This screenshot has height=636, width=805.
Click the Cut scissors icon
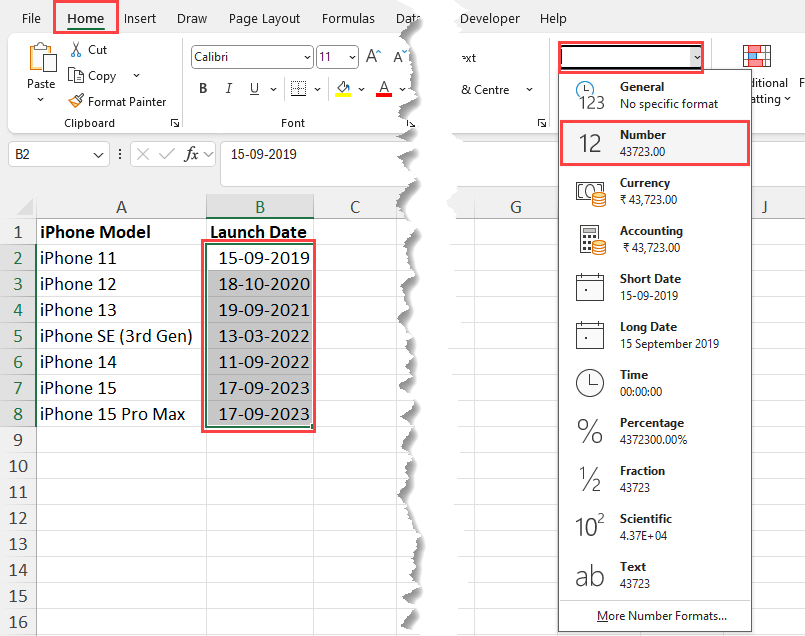[x=76, y=50]
